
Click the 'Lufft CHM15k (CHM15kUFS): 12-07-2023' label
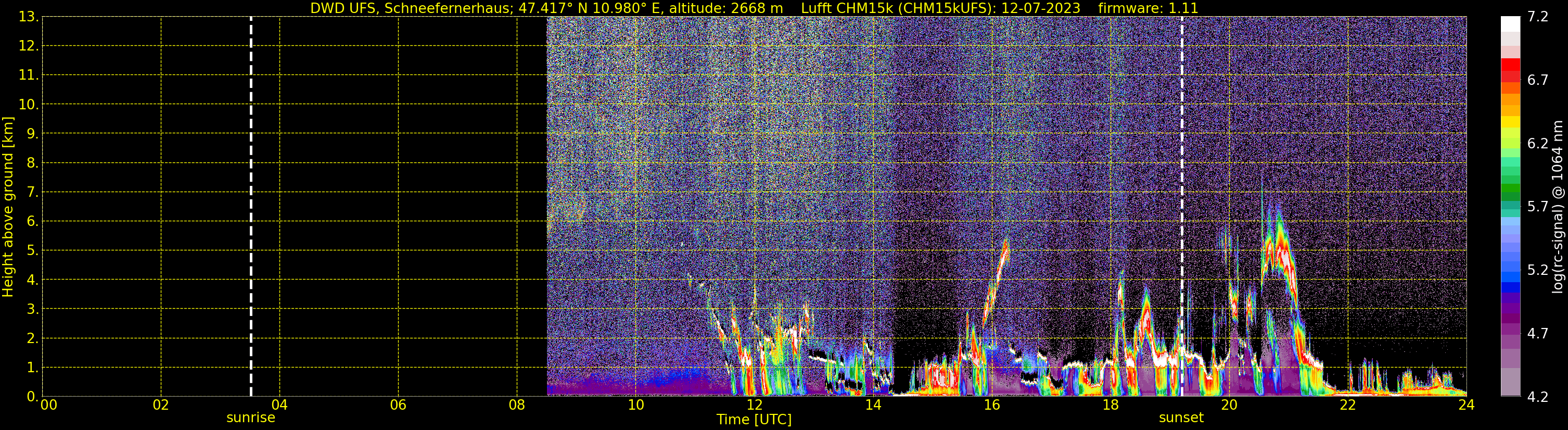tap(940, 8)
